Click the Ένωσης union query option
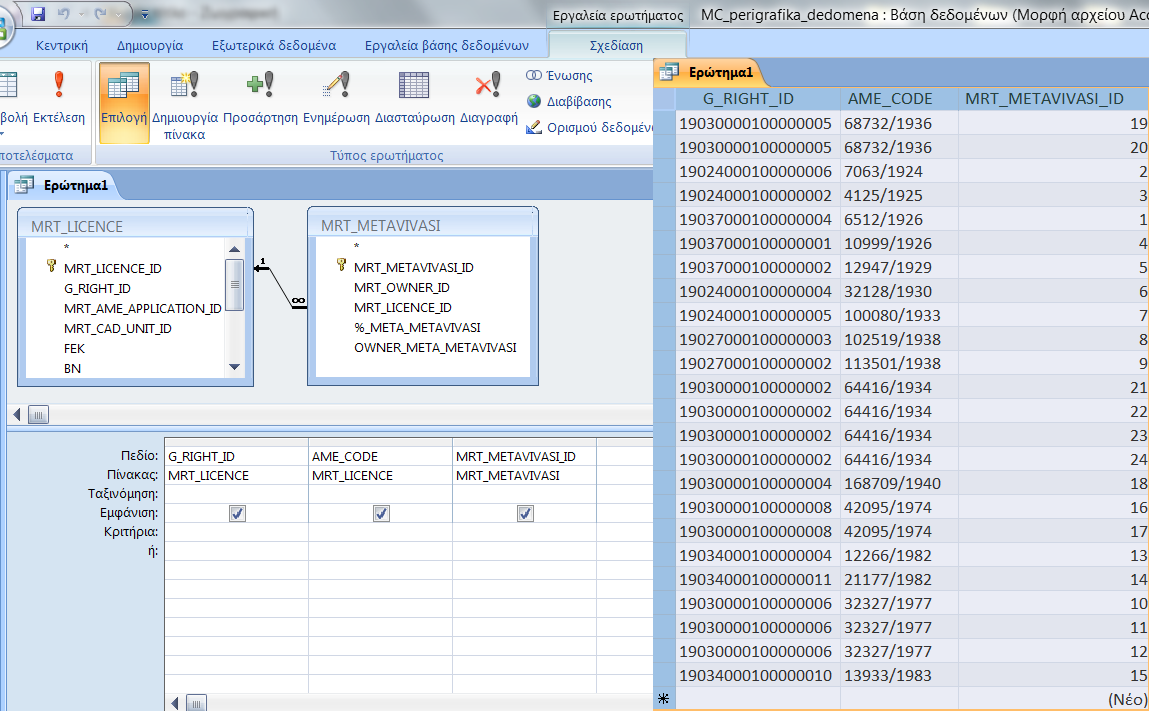Image resolution: width=1149 pixels, height=711 pixels. tap(559, 75)
